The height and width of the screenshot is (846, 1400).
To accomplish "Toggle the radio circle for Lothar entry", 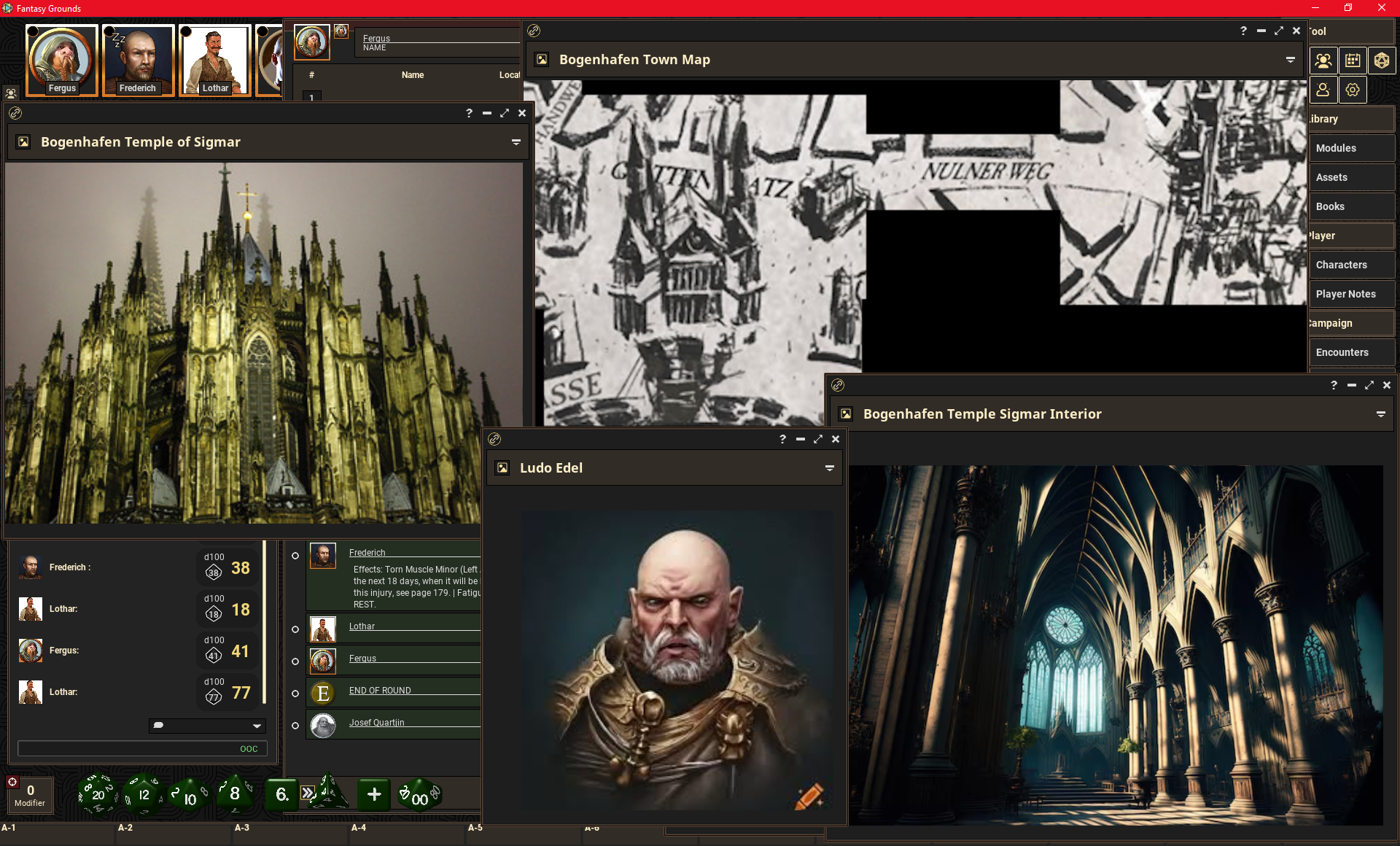I will pyautogui.click(x=295, y=629).
